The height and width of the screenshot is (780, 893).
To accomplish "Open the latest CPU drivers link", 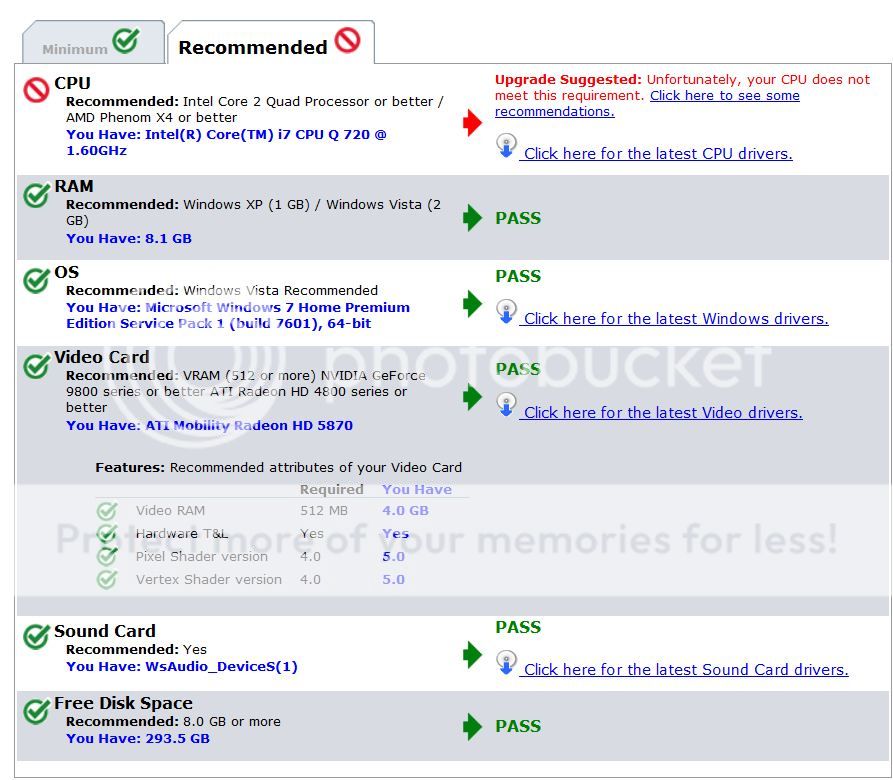I will [x=658, y=154].
